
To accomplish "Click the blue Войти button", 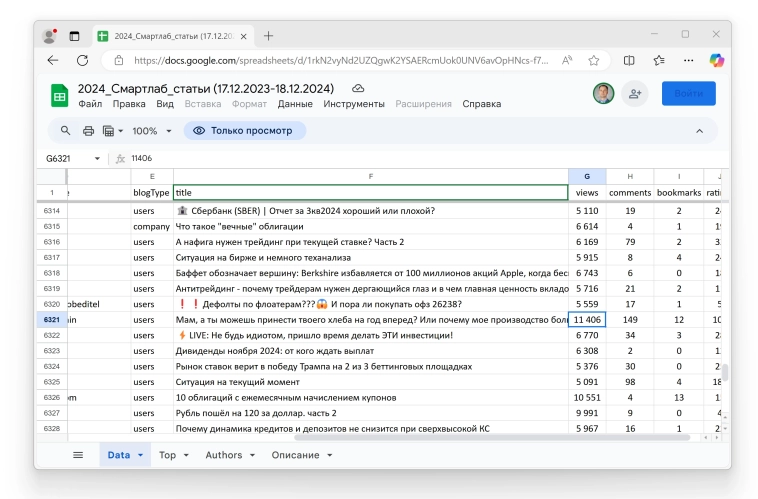I will click(x=688, y=93).
